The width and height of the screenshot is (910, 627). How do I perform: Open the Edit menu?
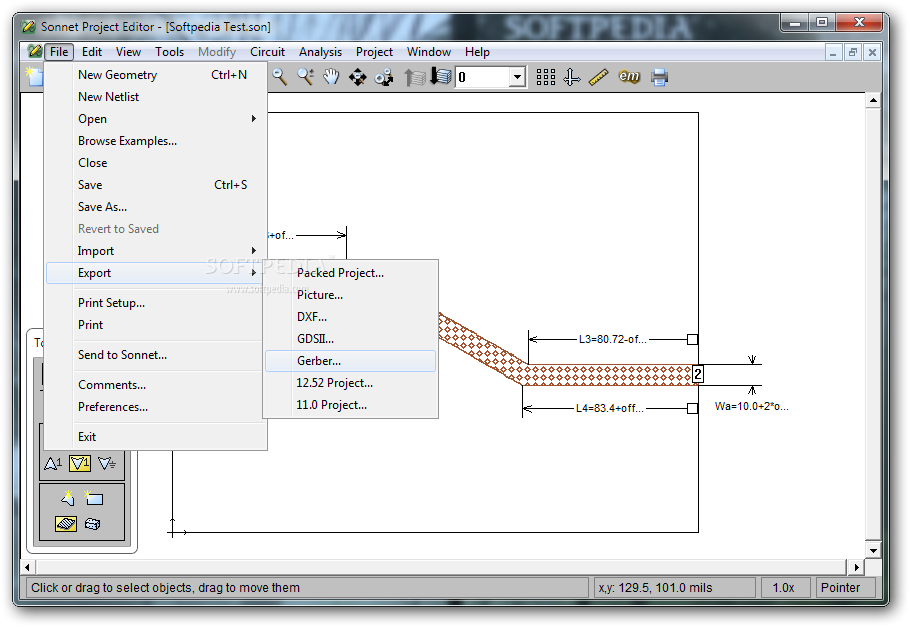coord(92,52)
